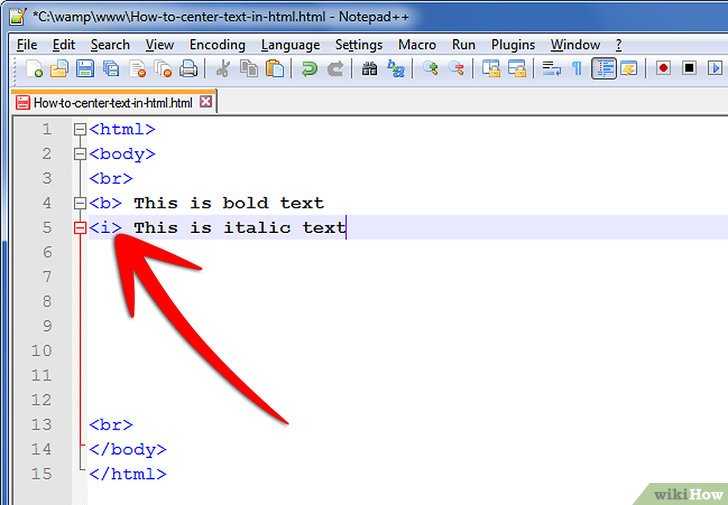This screenshot has width=728, height=505.
Task: Open the View menu
Action: (x=160, y=45)
